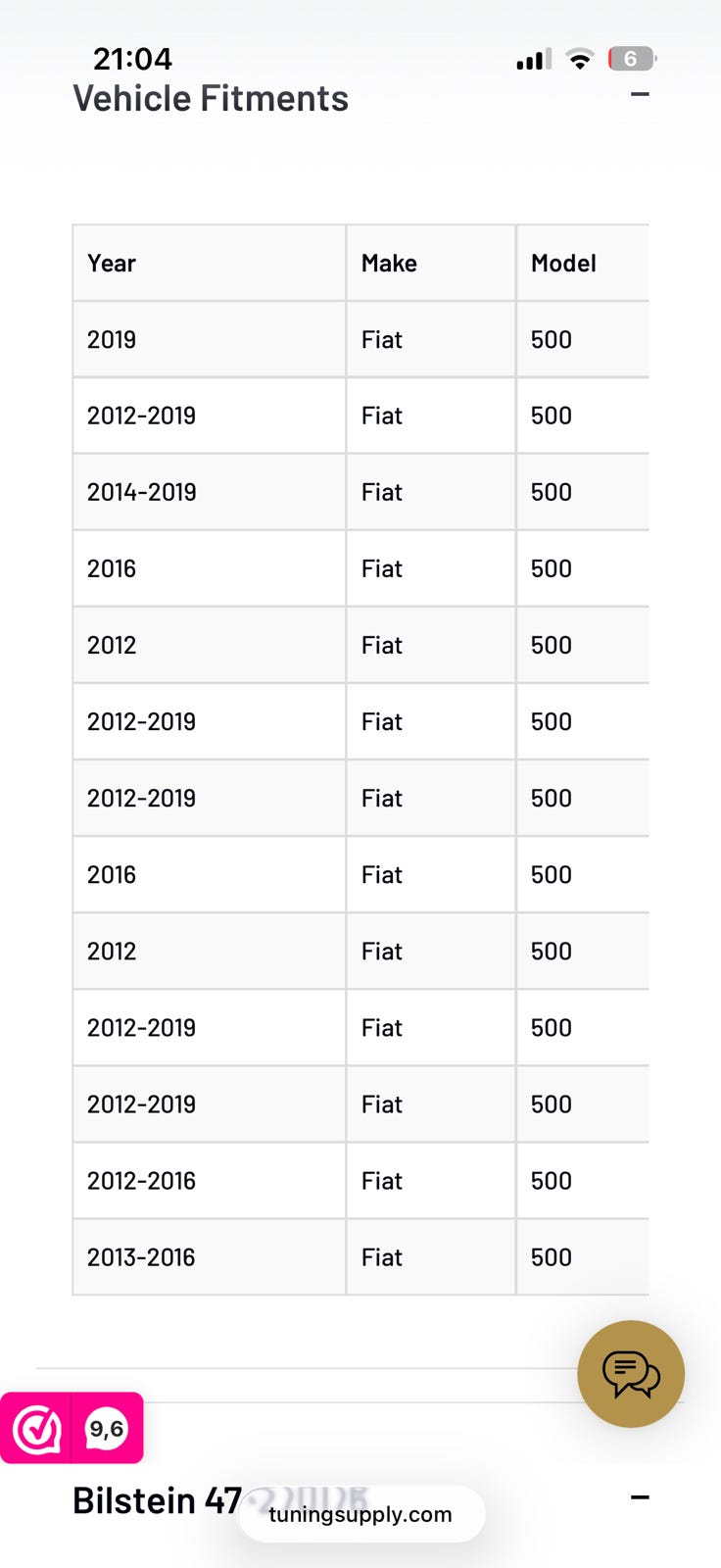721x1568 pixels.
Task: Tap the 21:04 clock in status bar
Action: click(132, 59)
